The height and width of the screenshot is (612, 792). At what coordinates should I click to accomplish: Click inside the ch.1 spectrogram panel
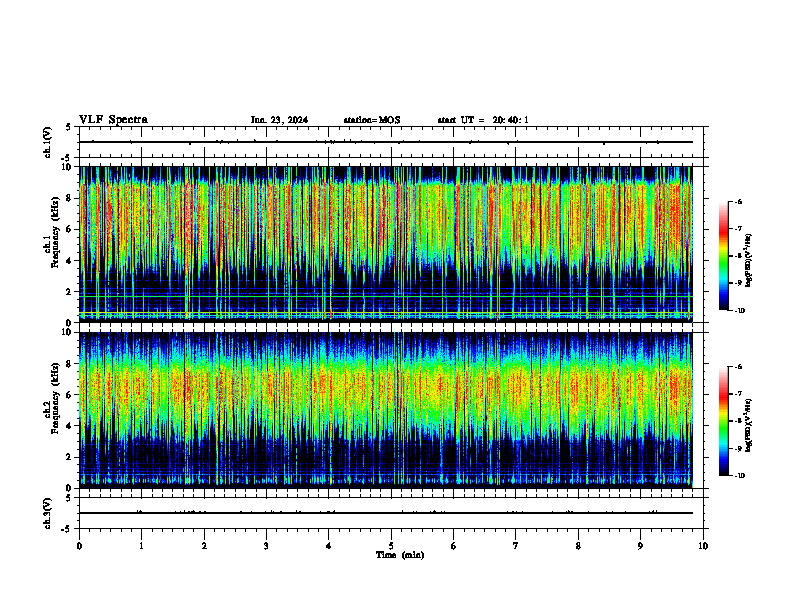pyautogui.click(x=386, y=244)
